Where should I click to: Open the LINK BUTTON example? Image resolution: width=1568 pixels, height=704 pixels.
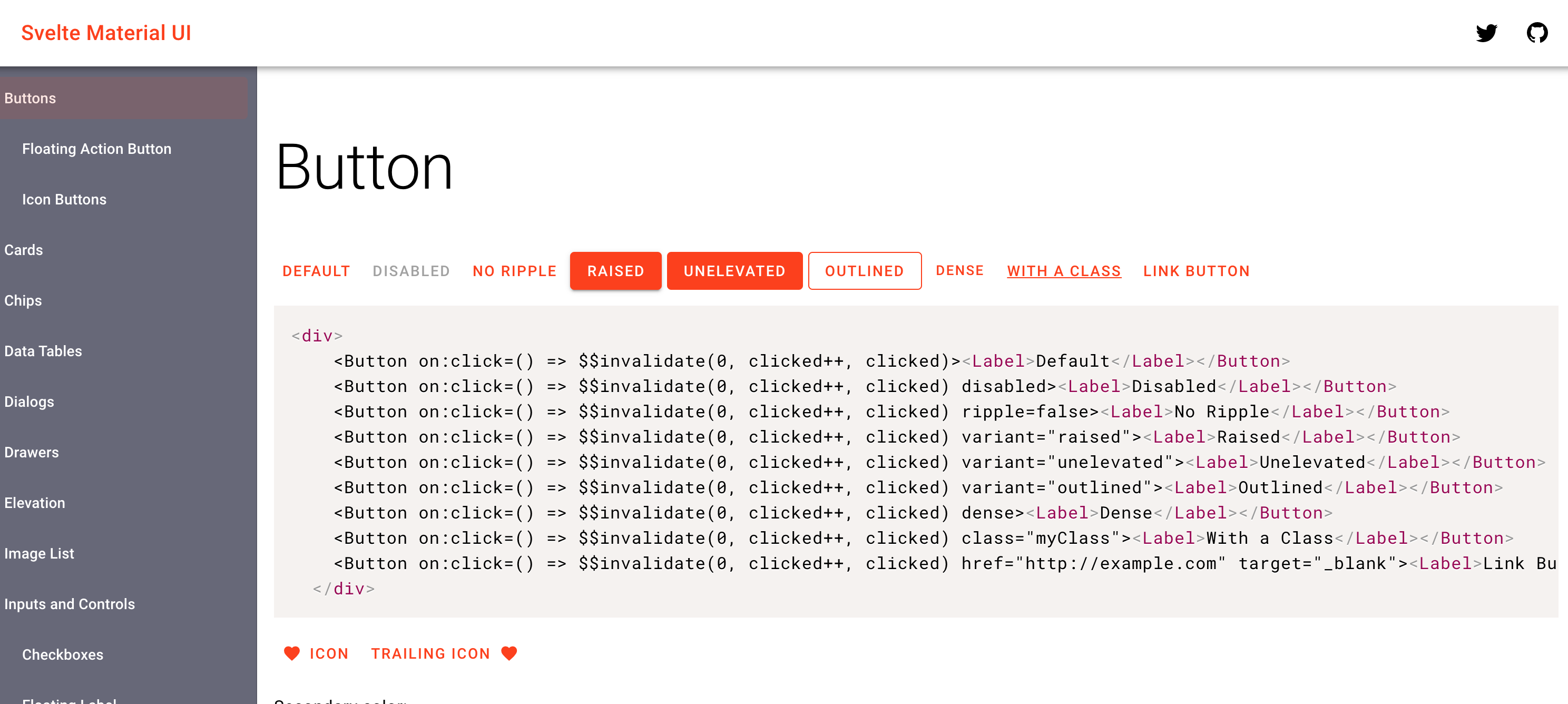tap(1195, 270)
